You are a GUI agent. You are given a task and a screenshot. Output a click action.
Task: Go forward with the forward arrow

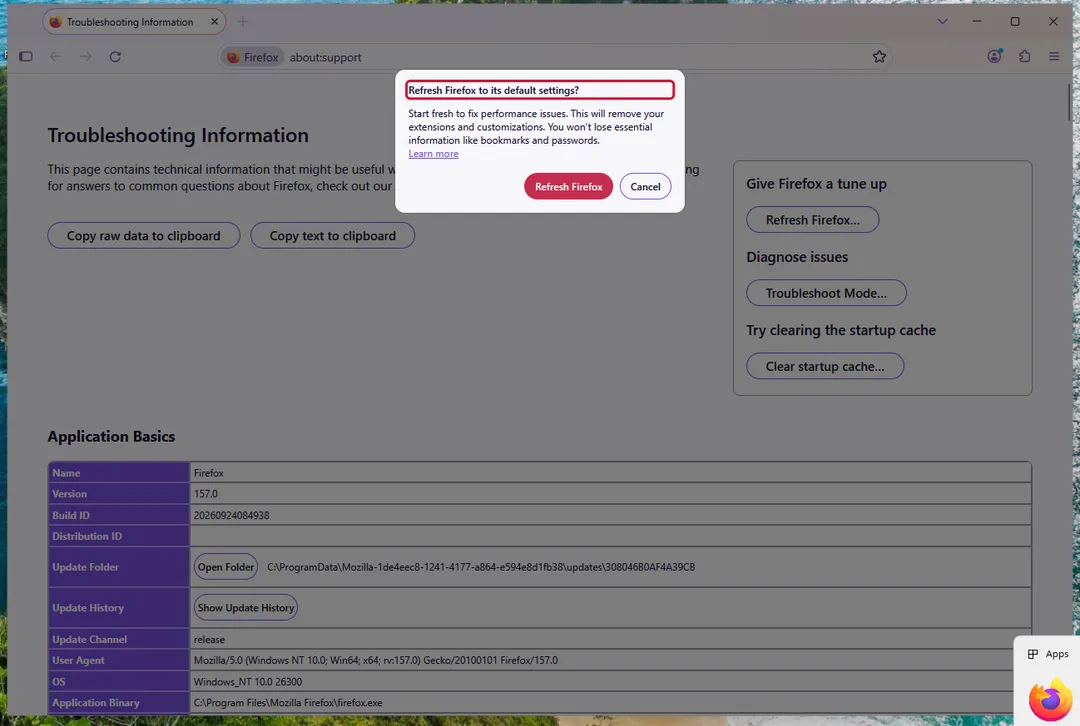[85, 56]
